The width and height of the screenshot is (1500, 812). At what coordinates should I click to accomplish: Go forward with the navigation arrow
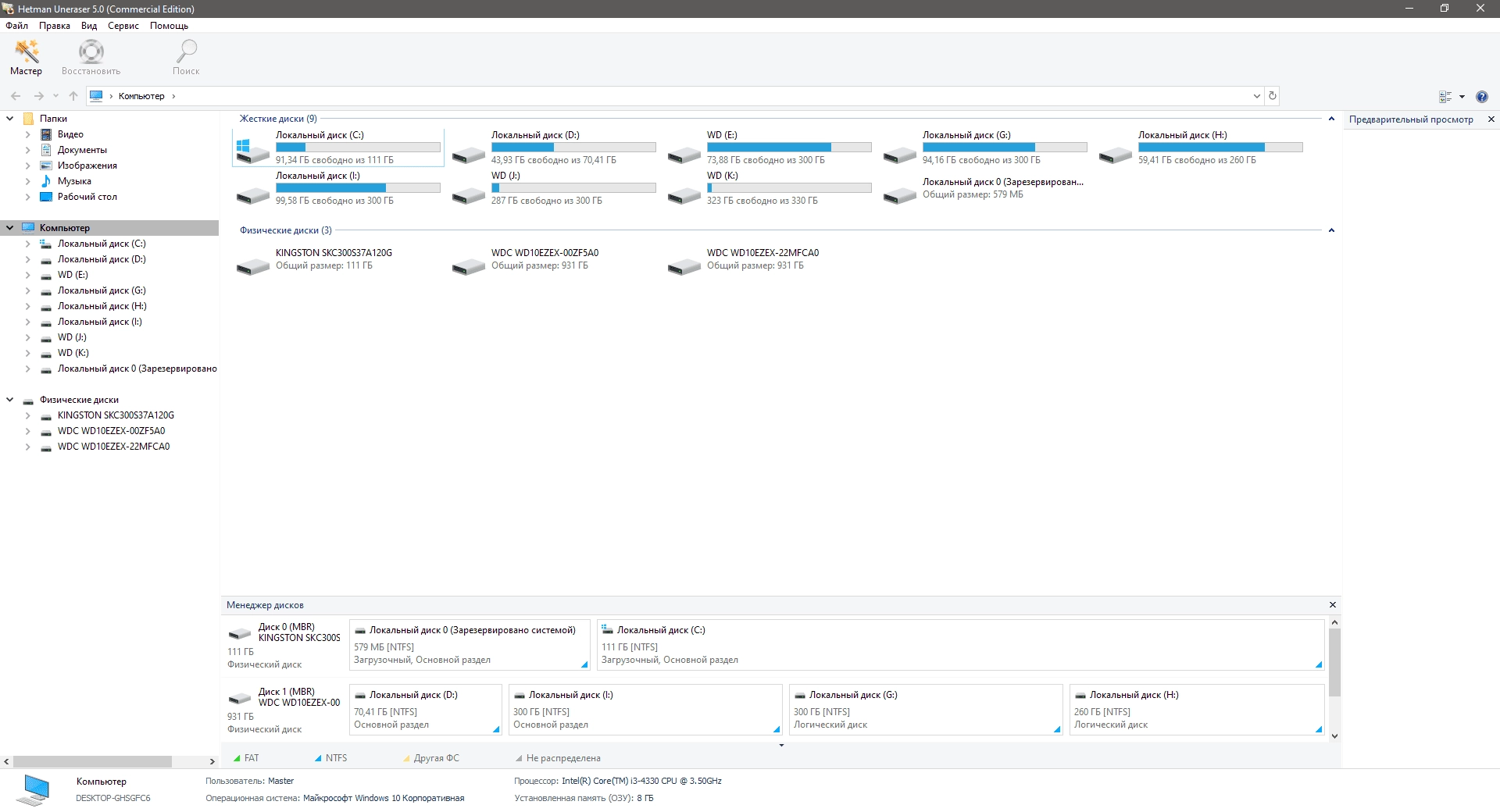38,96
